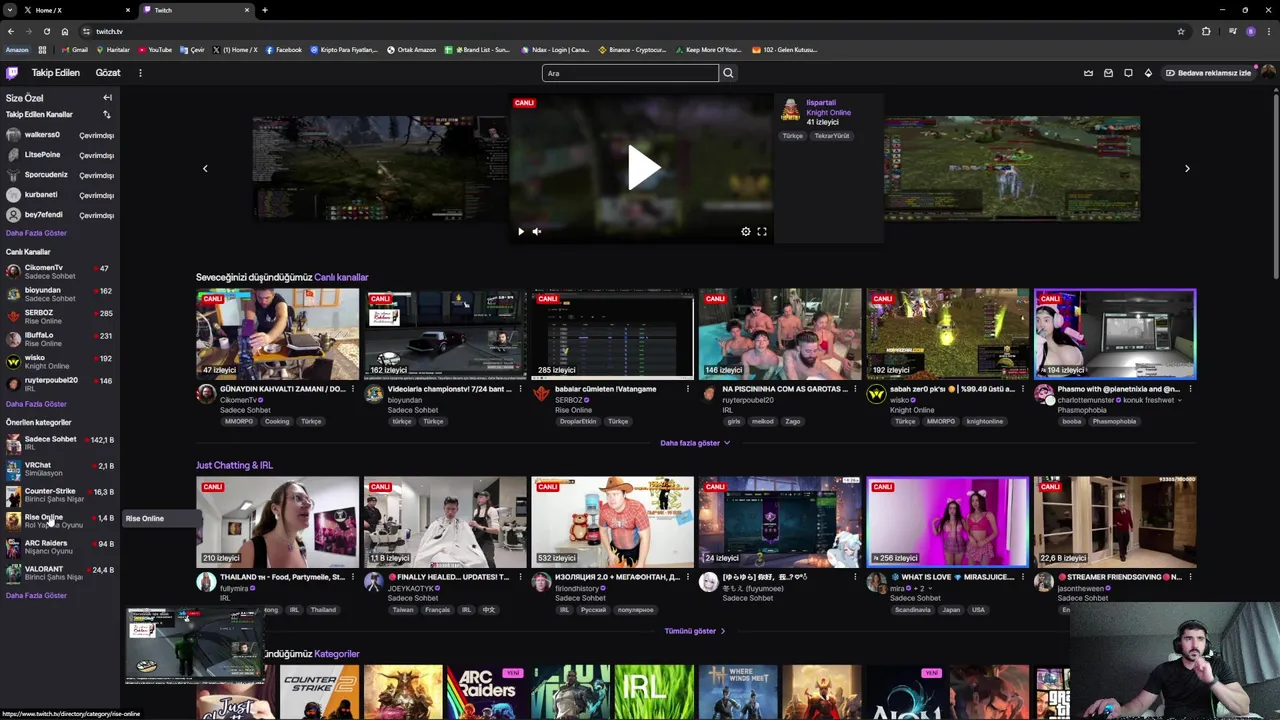The image size is (1280, 720).
Task: Open SERBOZ channel in sidebar
Action: tap(60, 316)
